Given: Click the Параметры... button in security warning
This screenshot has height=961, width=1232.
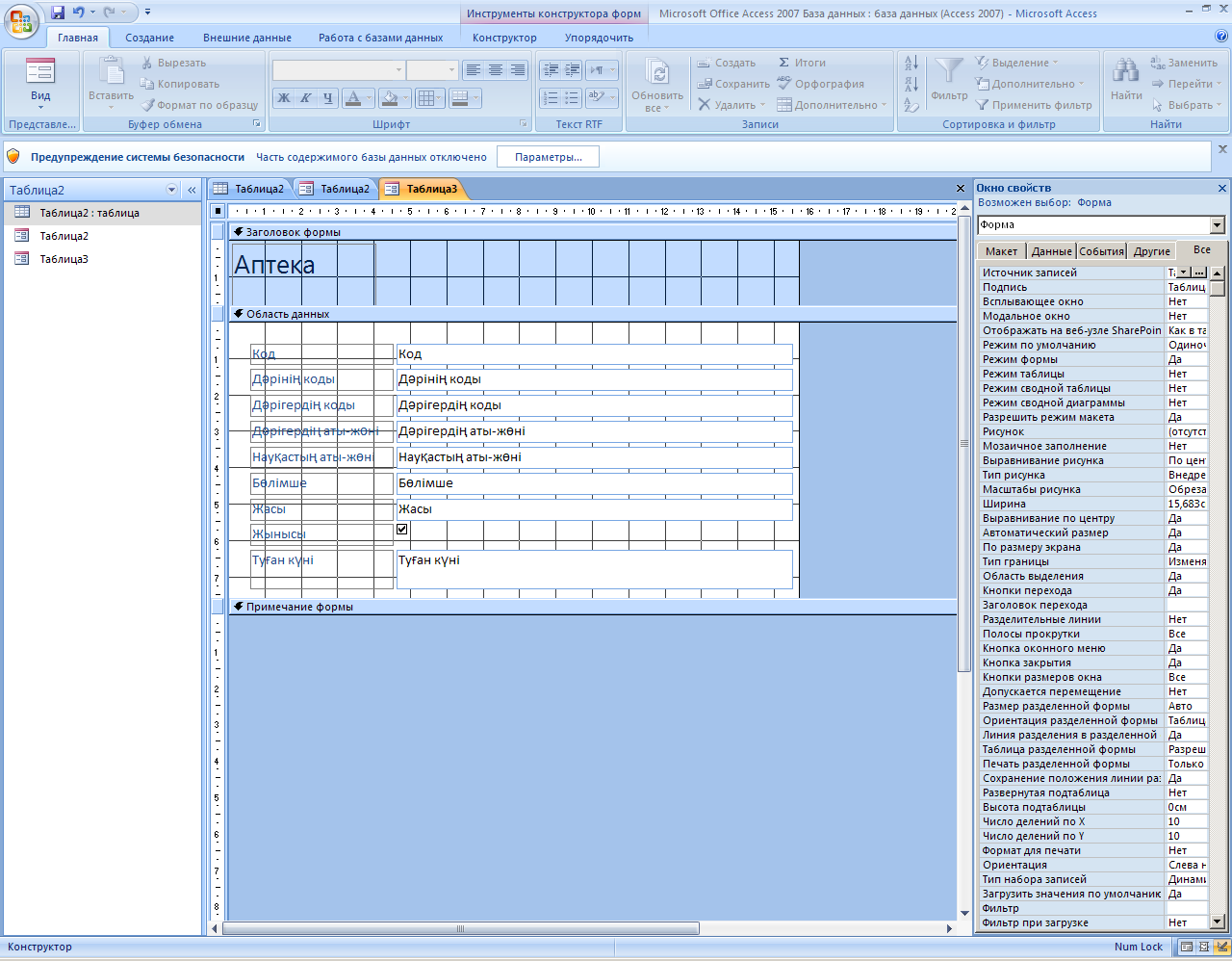Looking at the screenshot, I should coord(548,157).
